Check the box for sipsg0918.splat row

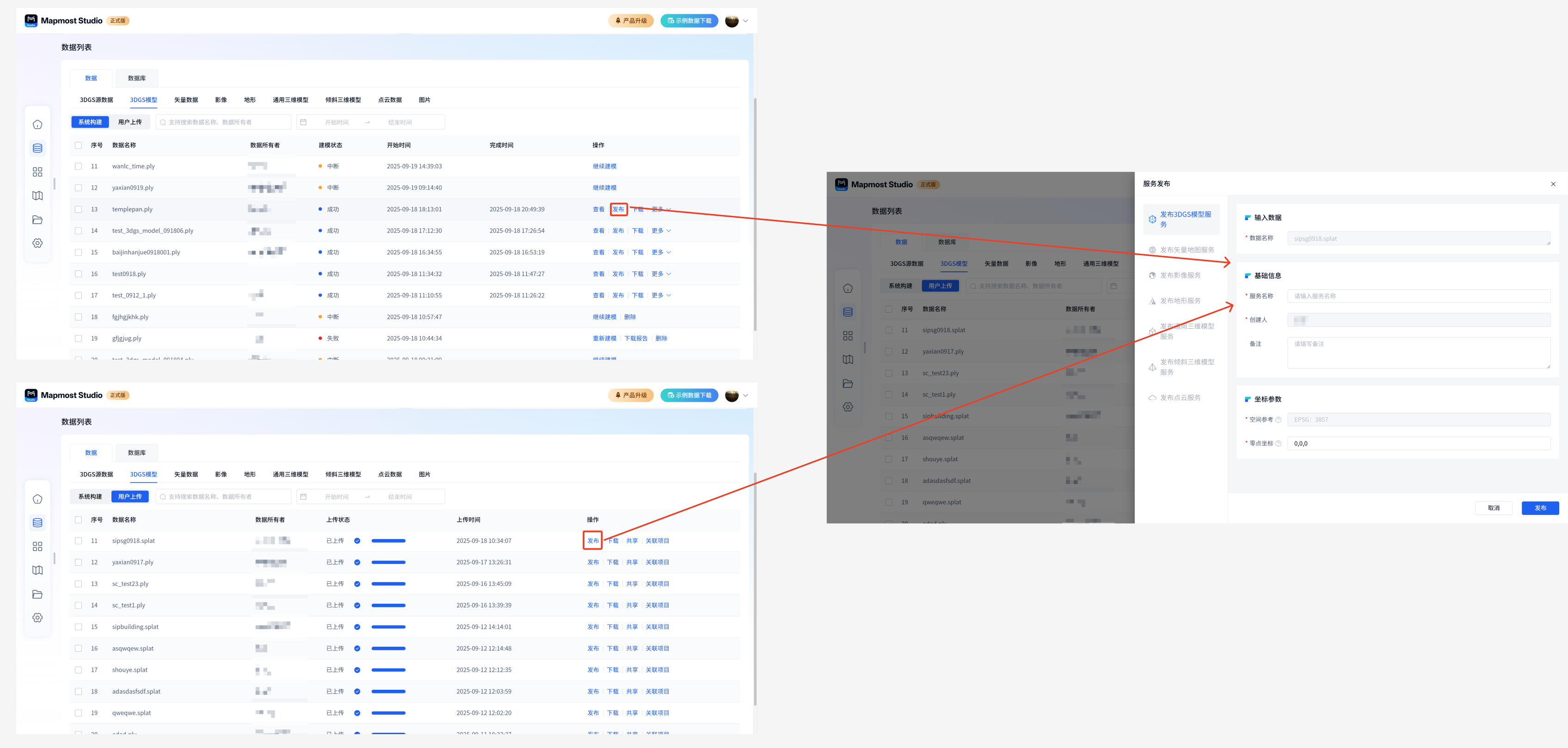tap(78, 540)
